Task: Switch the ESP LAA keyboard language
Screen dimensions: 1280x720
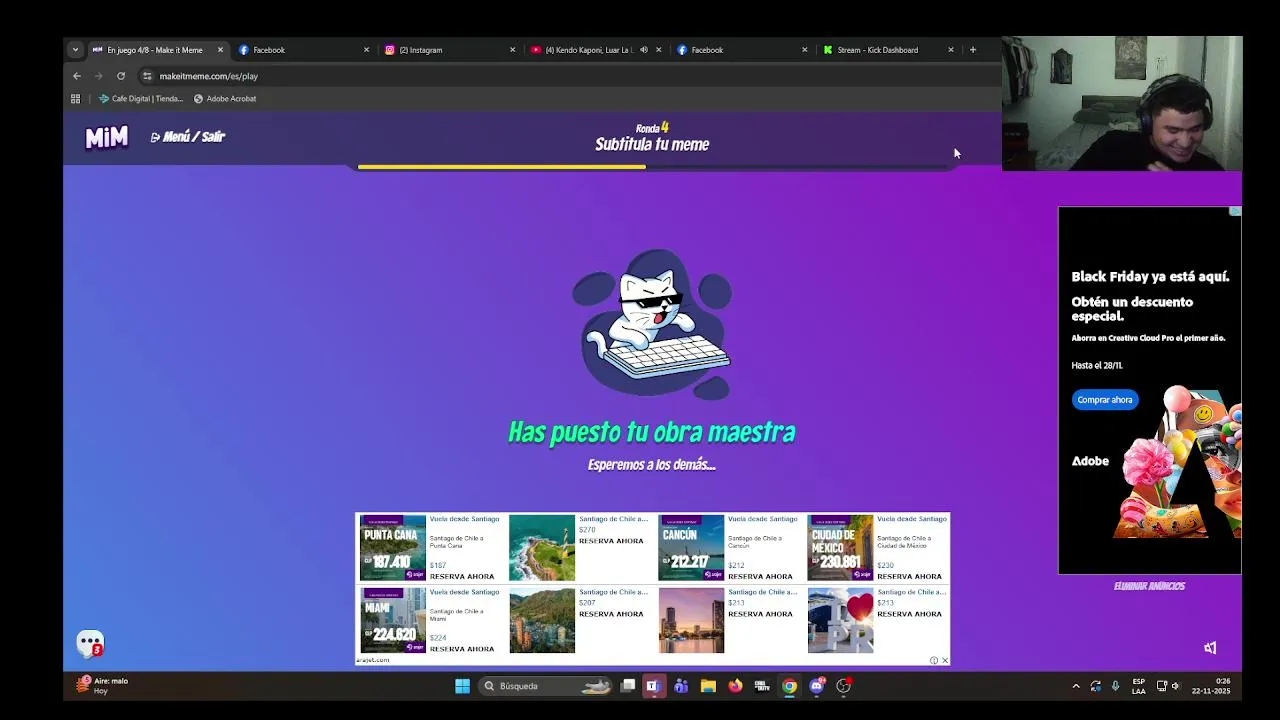Action: (1138, 686)
